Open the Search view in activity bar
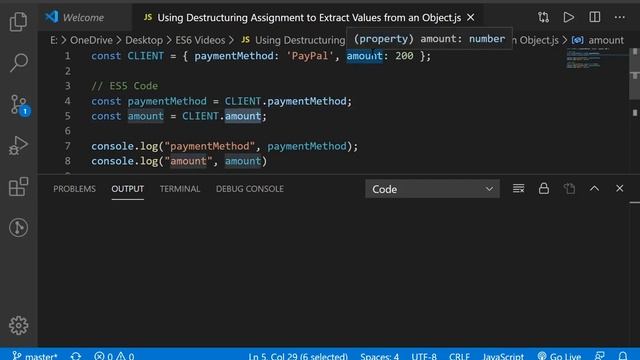The height and width of the screenshot is (360, 640). pyautogui.click(x=18, y=62)
